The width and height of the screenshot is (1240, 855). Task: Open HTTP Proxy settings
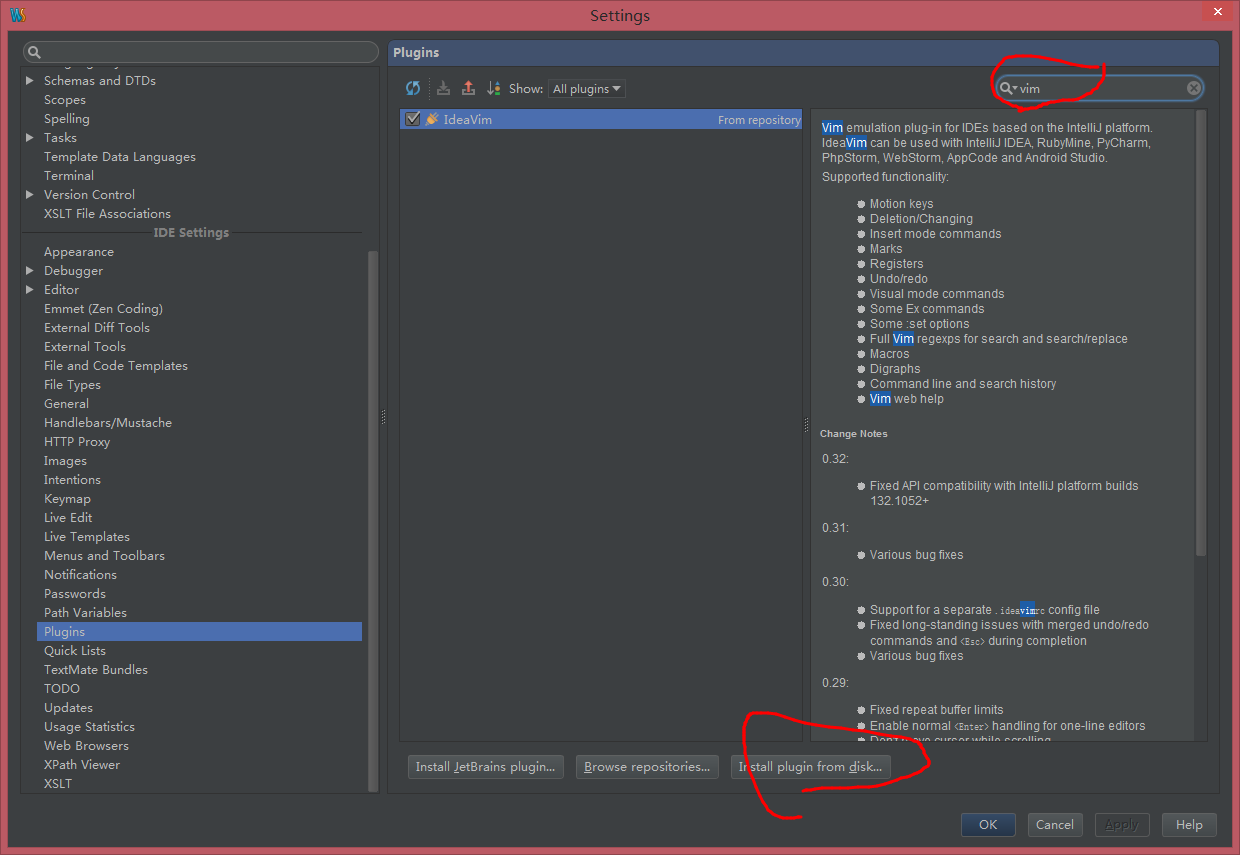click(x=77, y=442)
